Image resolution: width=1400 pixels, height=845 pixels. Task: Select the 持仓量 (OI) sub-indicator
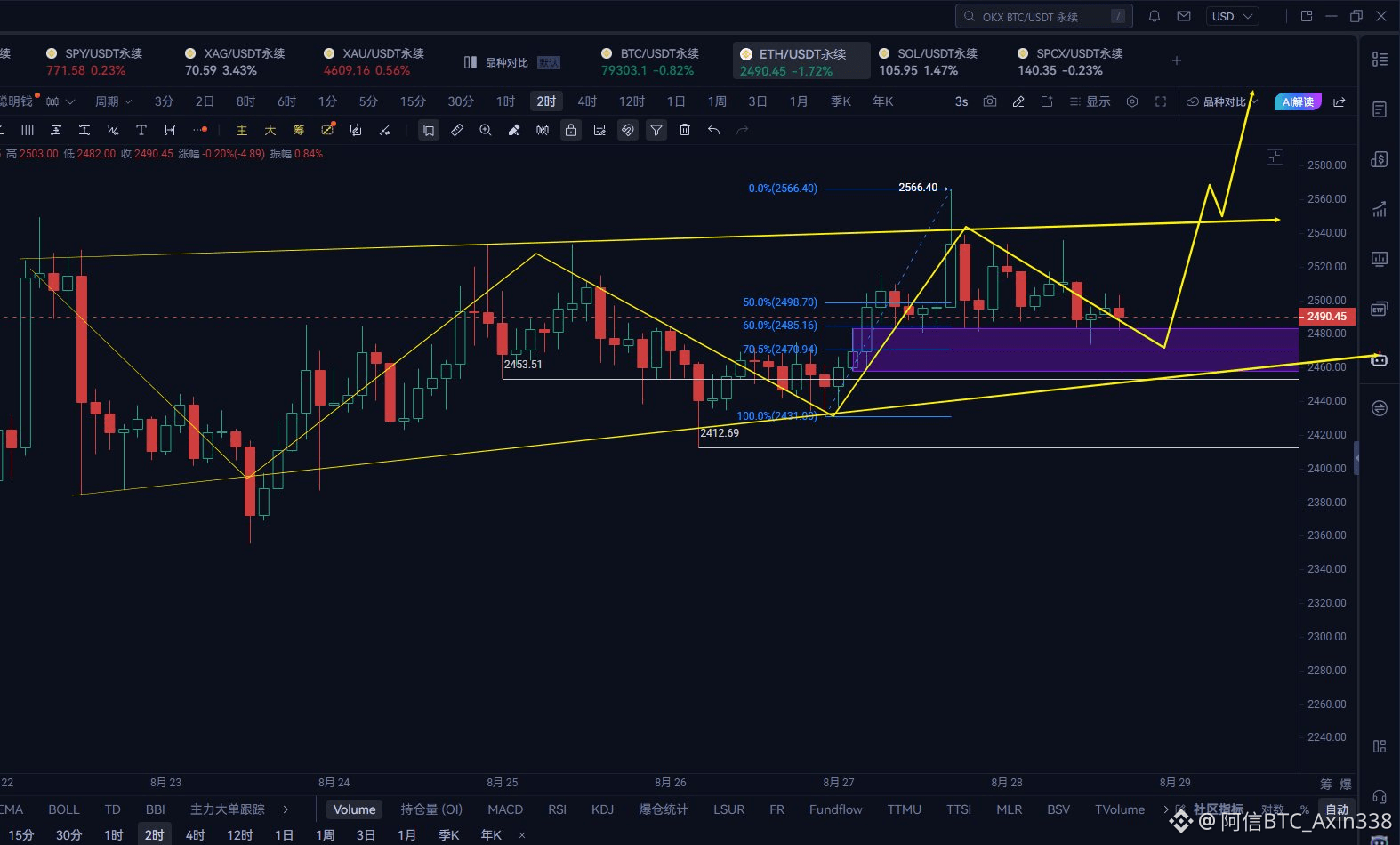(431, 809)
